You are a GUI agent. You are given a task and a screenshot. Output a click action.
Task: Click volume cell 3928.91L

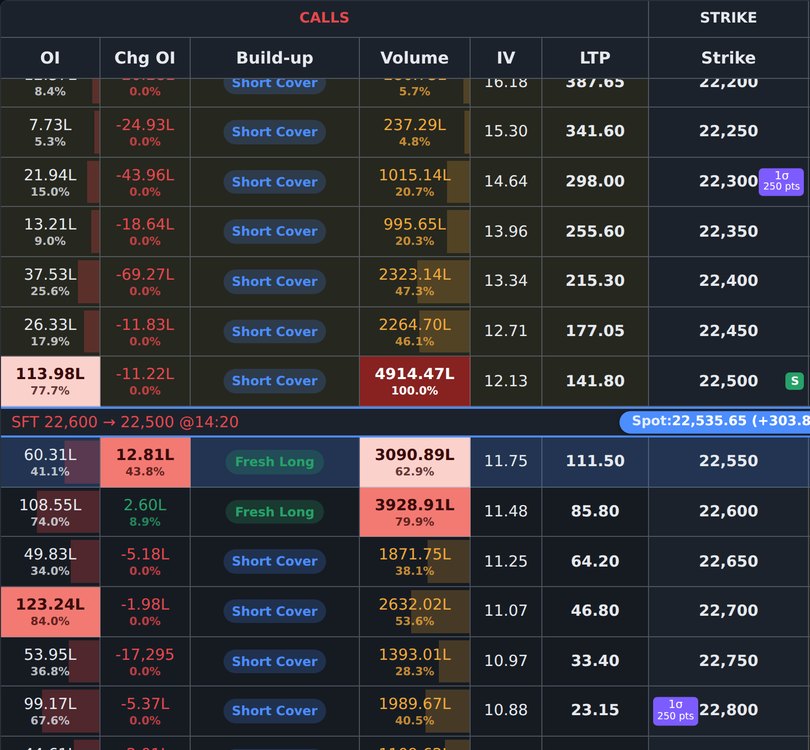click(x=414, y=512)
